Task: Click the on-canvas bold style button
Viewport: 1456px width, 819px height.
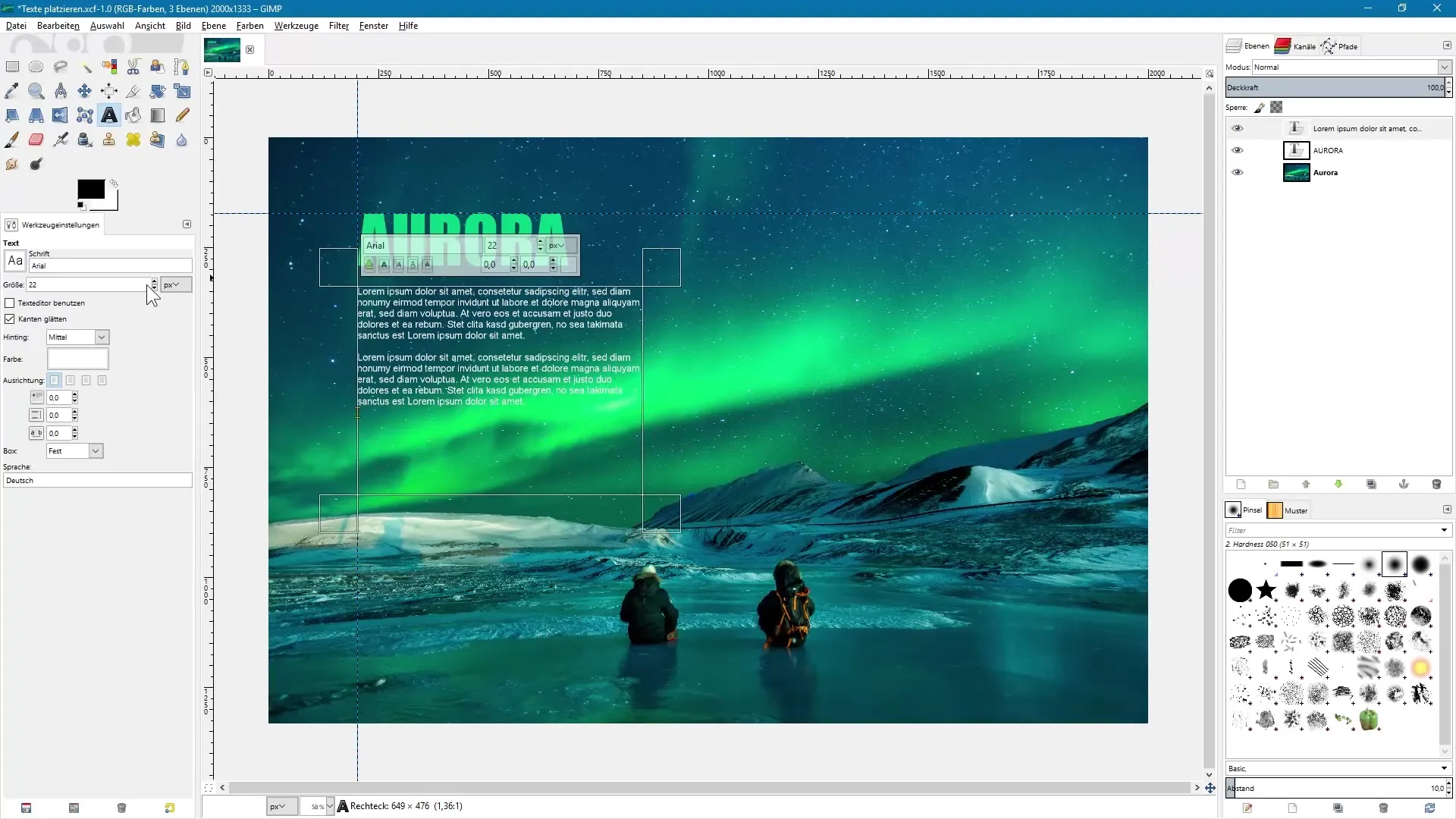Action: click(x=384, y=265)
